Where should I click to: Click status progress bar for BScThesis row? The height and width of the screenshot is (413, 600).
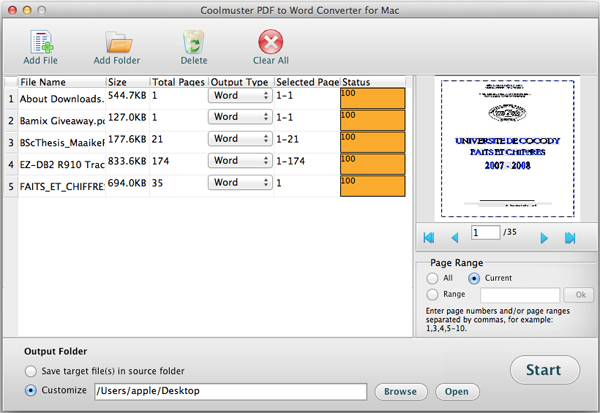click(x=373, y=142)
